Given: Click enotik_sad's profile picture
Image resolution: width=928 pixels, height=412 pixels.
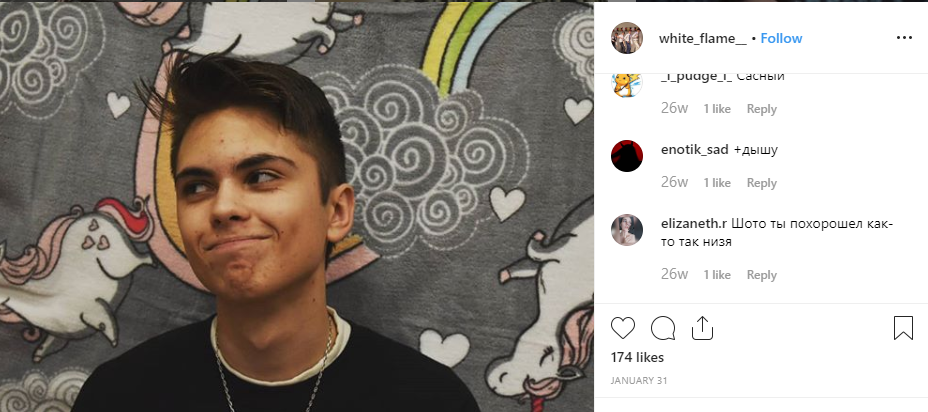Looking at the screenshot, I should 627,156.
